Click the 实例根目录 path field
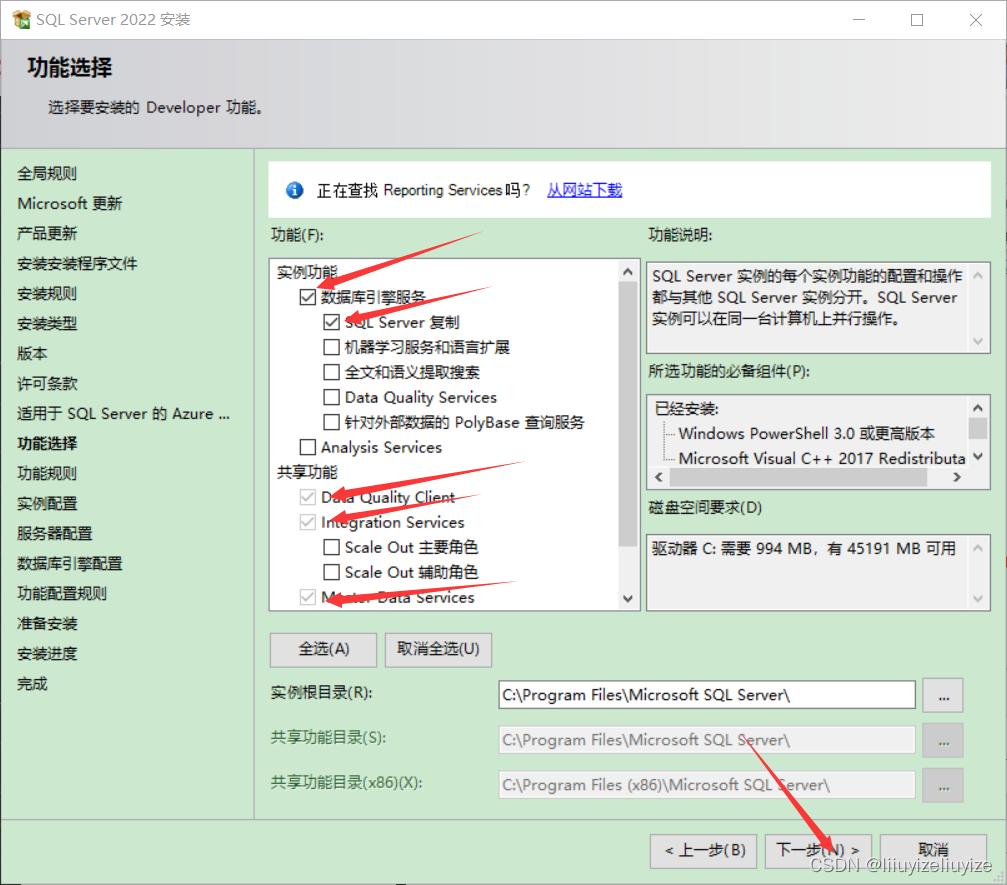This screenshot has height=885, width=1007. click(707, 695)
